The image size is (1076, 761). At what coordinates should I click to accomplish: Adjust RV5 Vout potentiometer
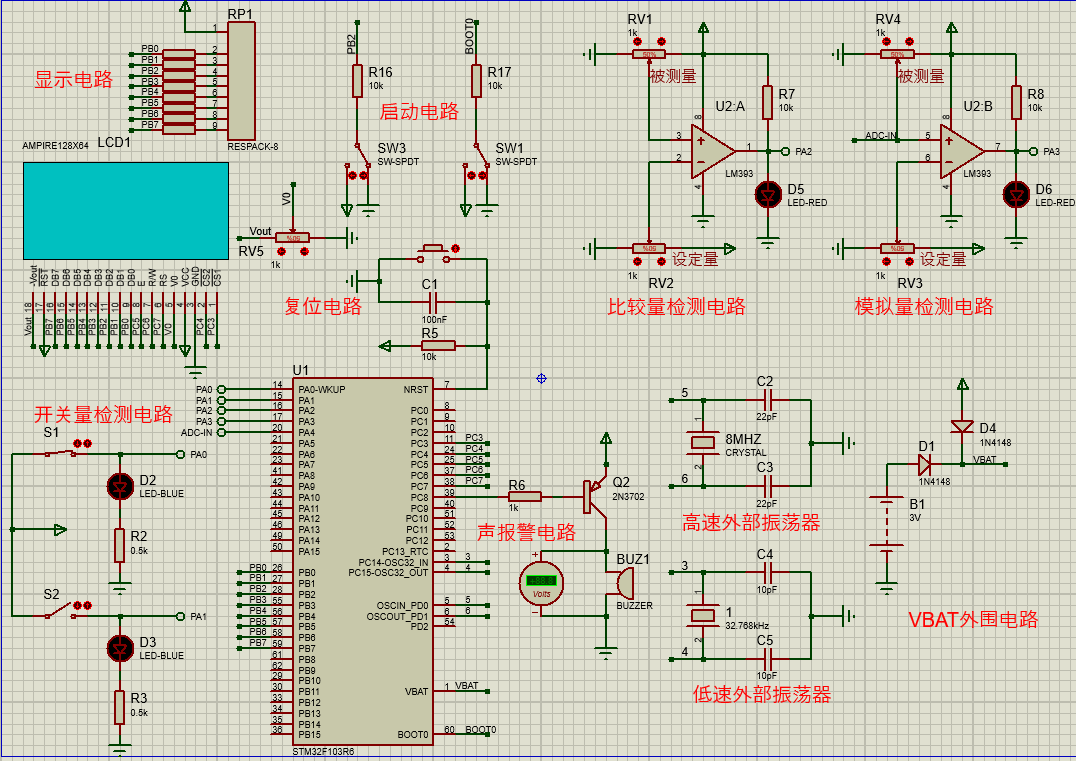tap(292, 238)
